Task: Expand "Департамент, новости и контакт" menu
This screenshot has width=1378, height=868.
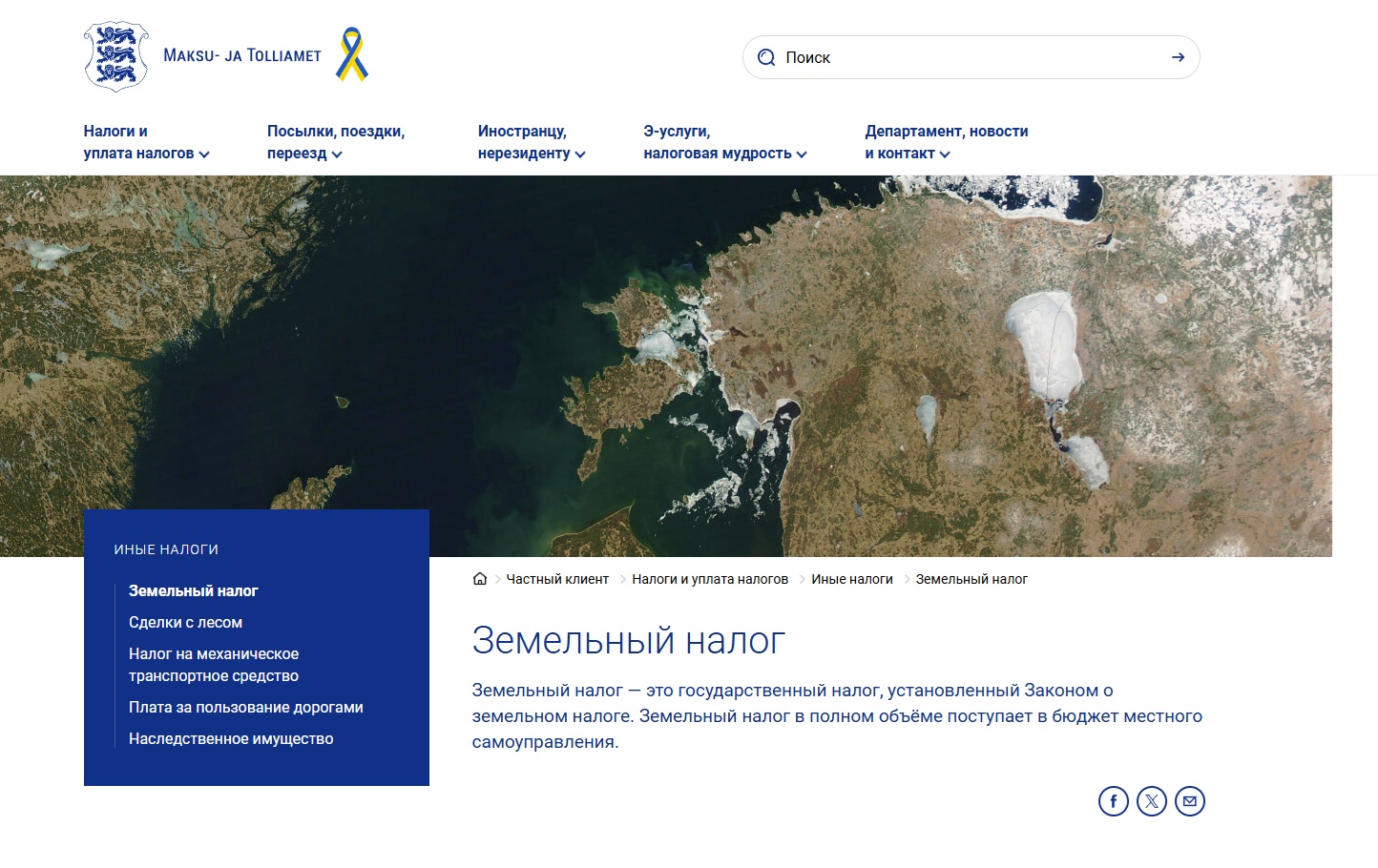Action: [x=947, y=142]
